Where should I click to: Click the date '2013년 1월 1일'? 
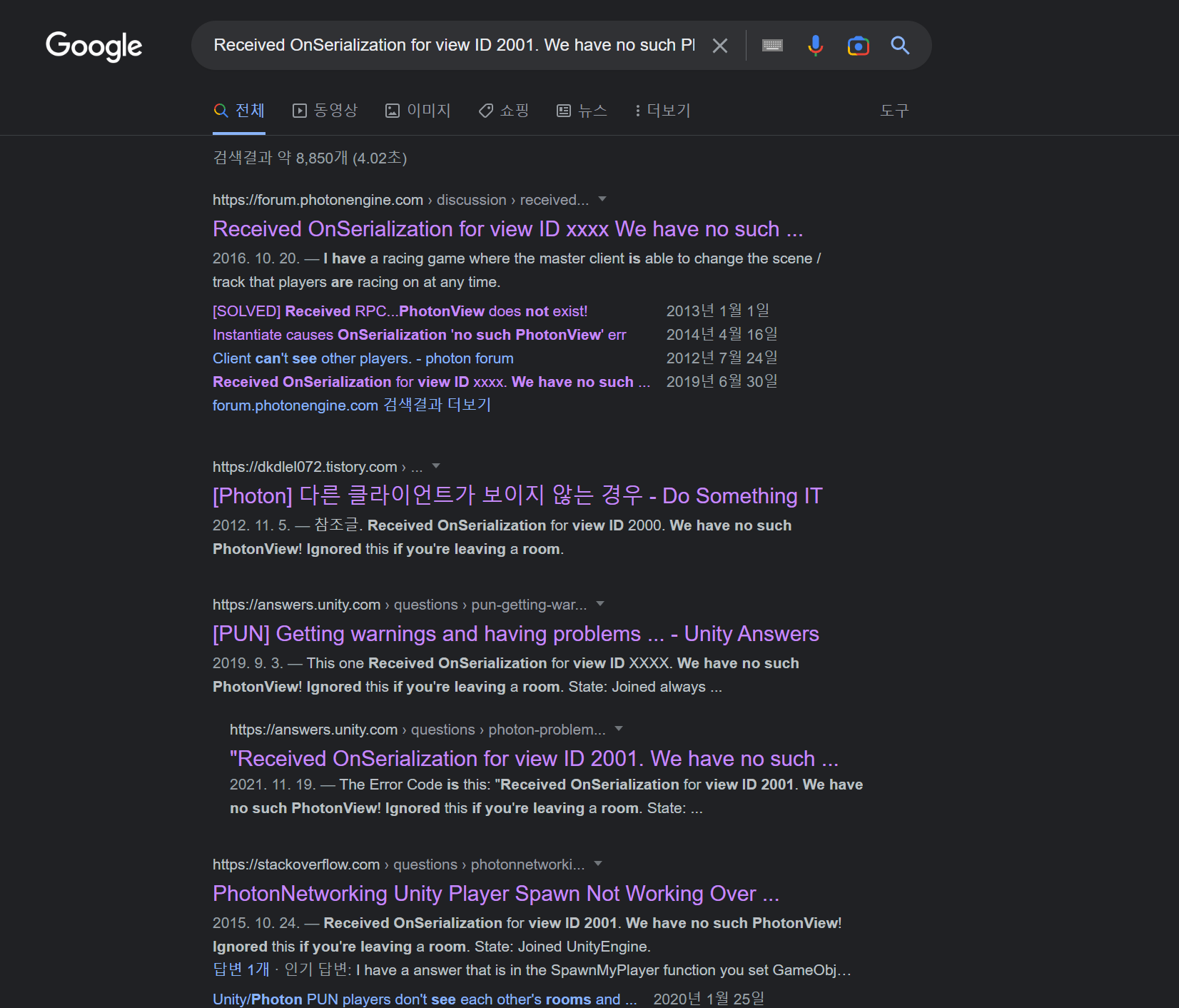[x=718, y=311]
